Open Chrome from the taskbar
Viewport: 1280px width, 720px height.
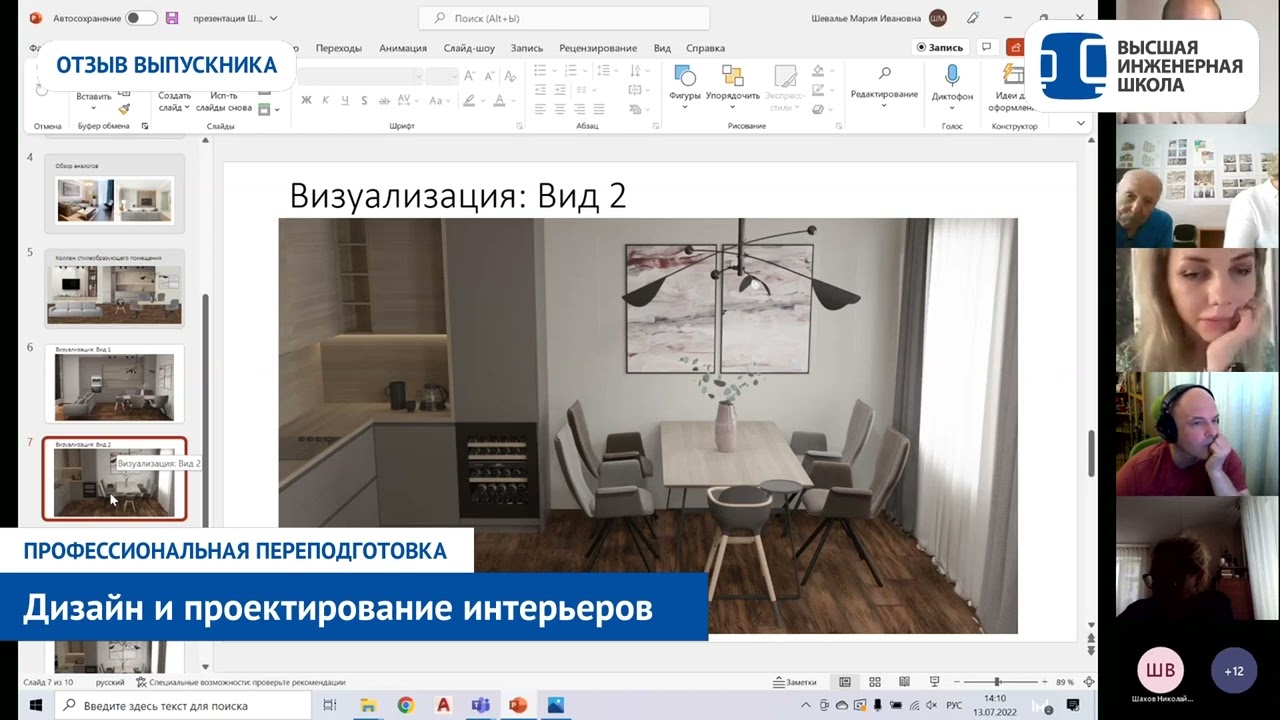(x=405, y=705)
